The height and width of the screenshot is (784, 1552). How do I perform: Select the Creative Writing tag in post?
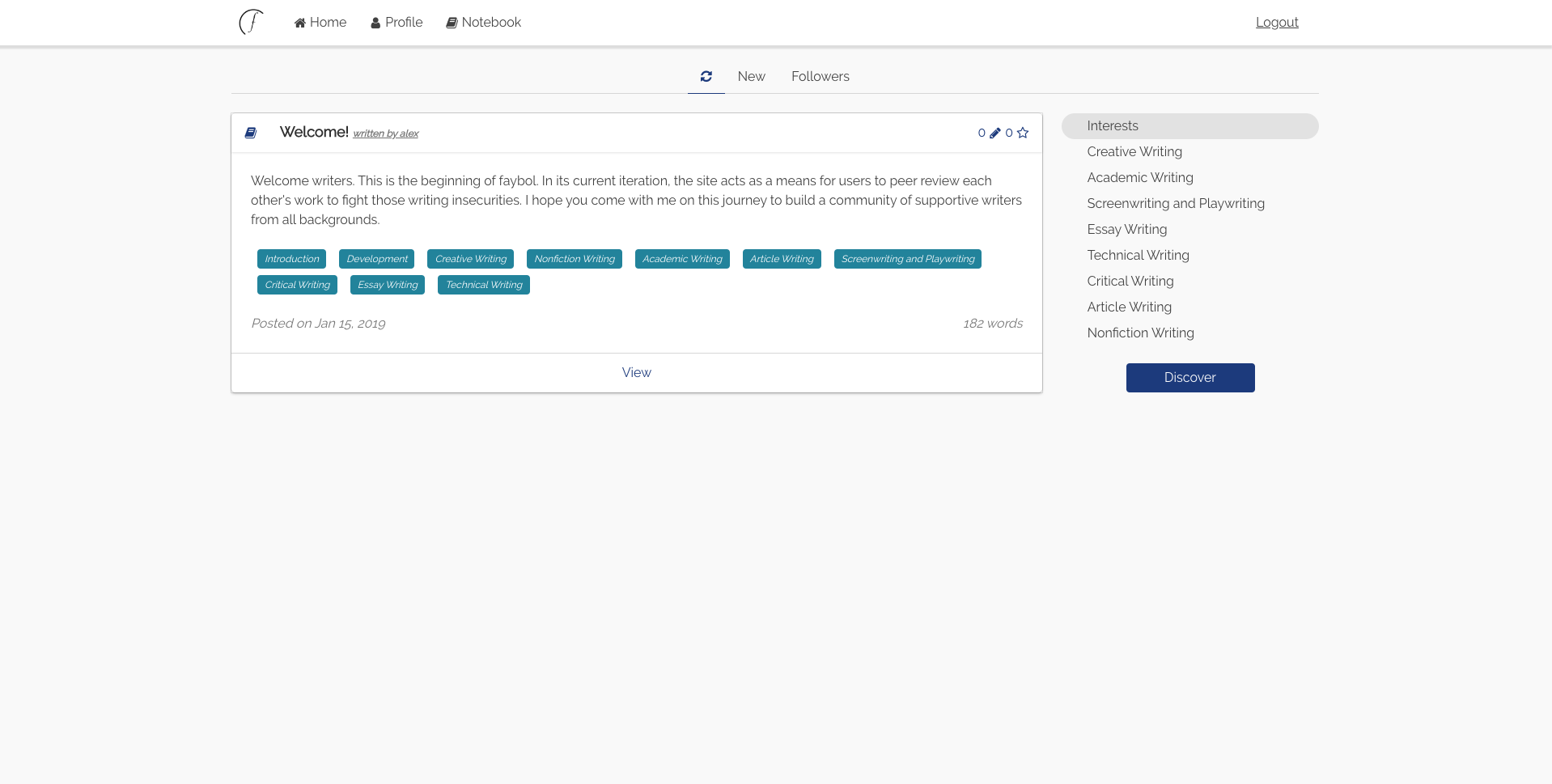pyautogui.click(x=471, y=259)
